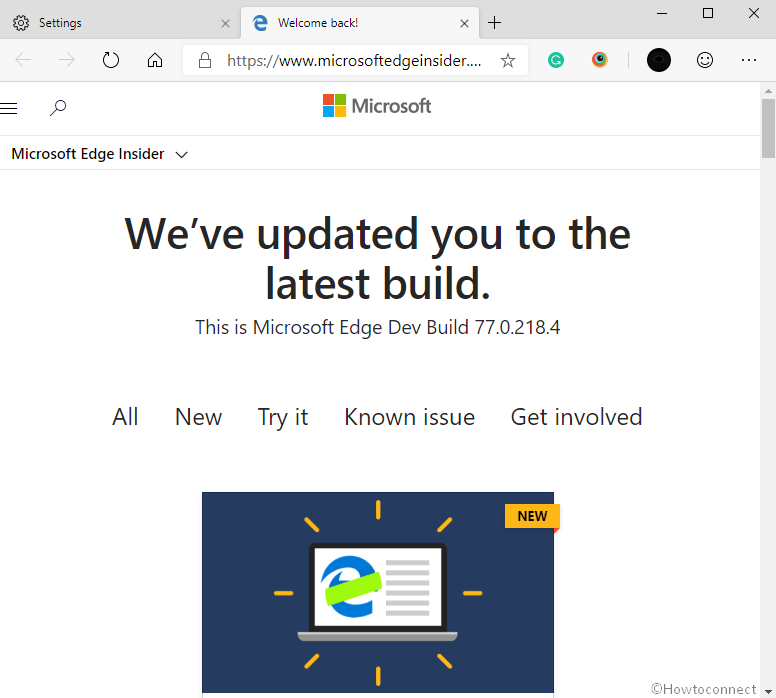Click the scrollbar down arrow
Viewport: 776px width, 698px height.
pyautogui.click(x=768, y=691)
